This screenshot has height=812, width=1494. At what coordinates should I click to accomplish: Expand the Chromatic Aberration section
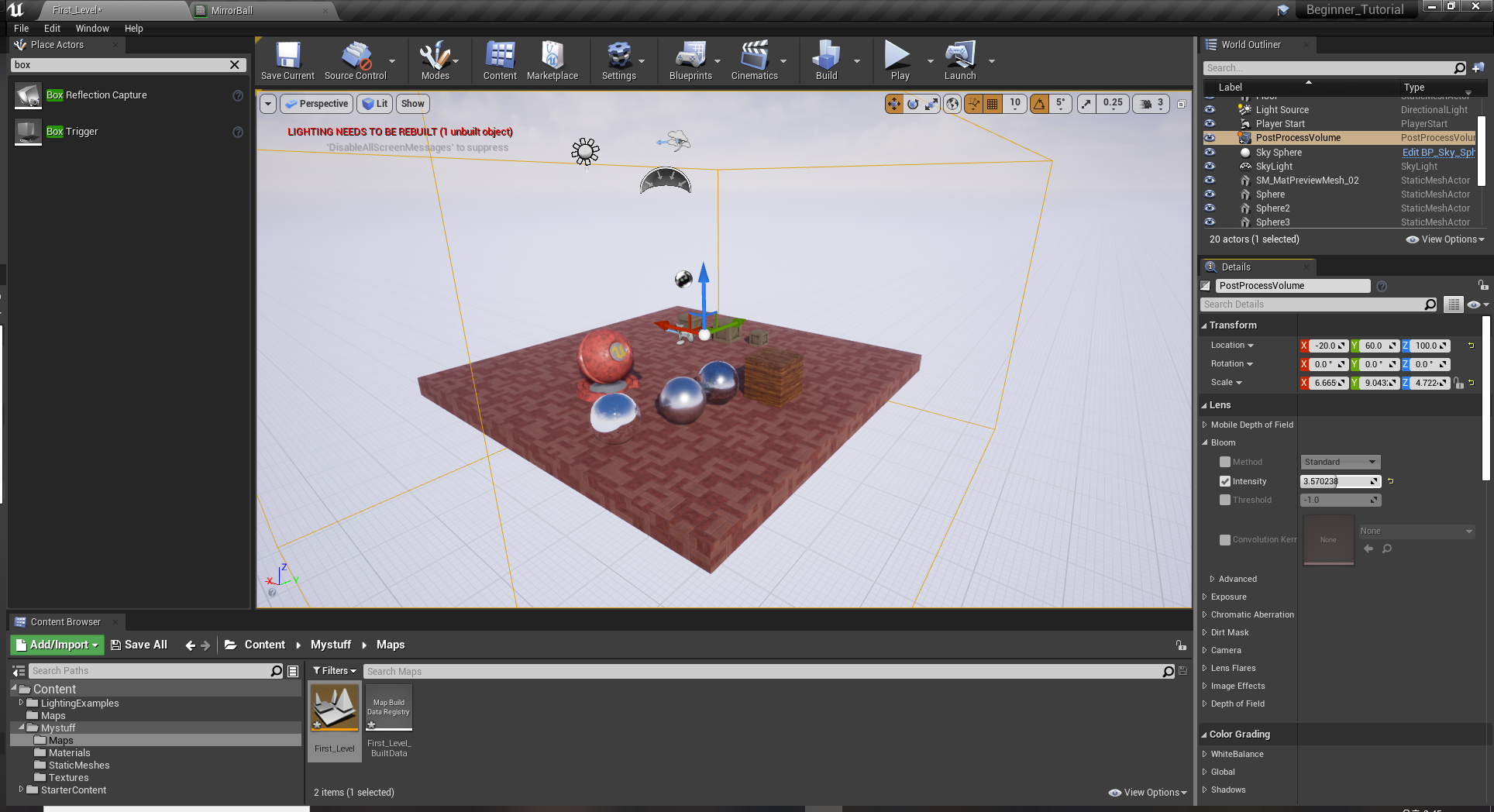(x=1205, y=614)
